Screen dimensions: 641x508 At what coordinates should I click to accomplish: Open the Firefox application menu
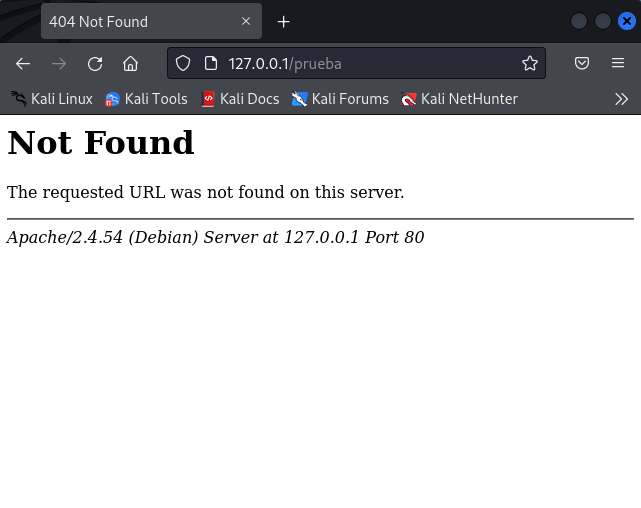tap(618, 63)
